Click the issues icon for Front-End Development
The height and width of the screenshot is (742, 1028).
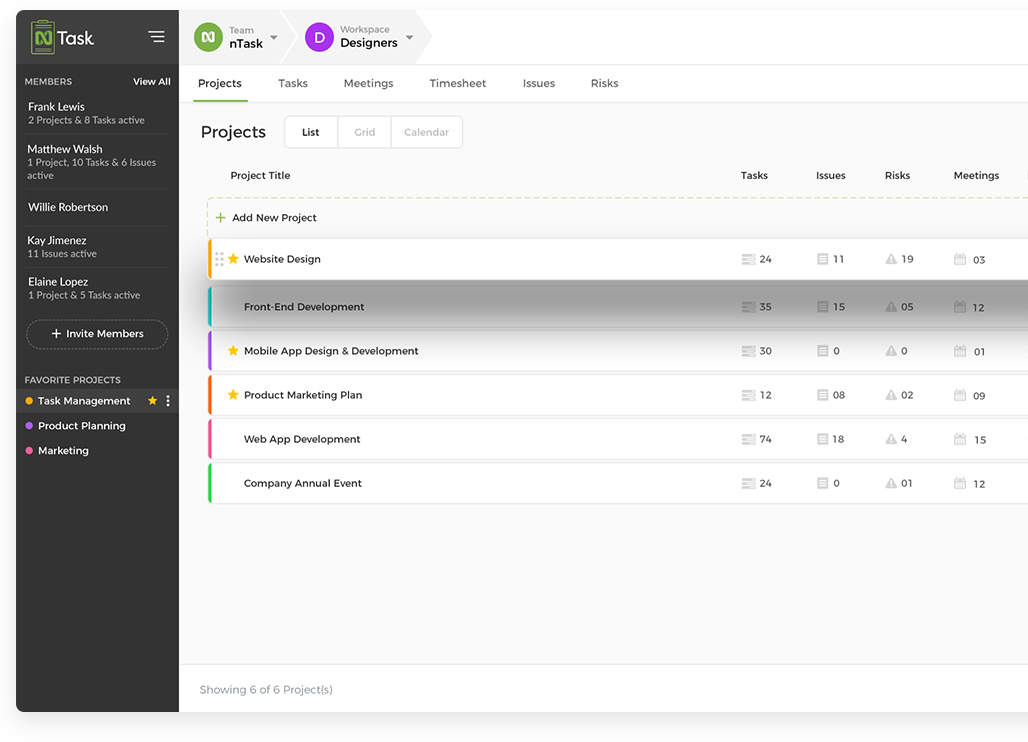[822, 307]
